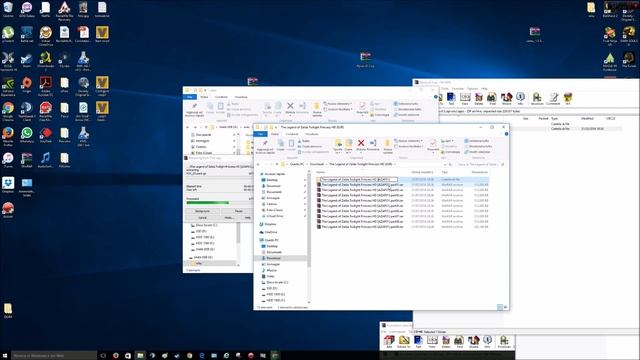This screenshot has height=360, width=640.
Task: Click the Aggiungi ad Accesso rapido pin icon in the front Explorer
Action: 265,143
